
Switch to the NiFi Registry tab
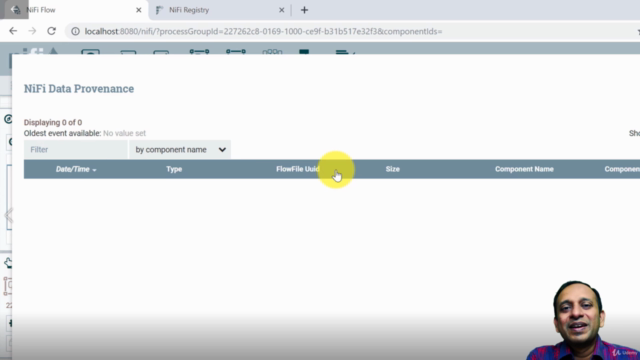[x=219, y=10]
